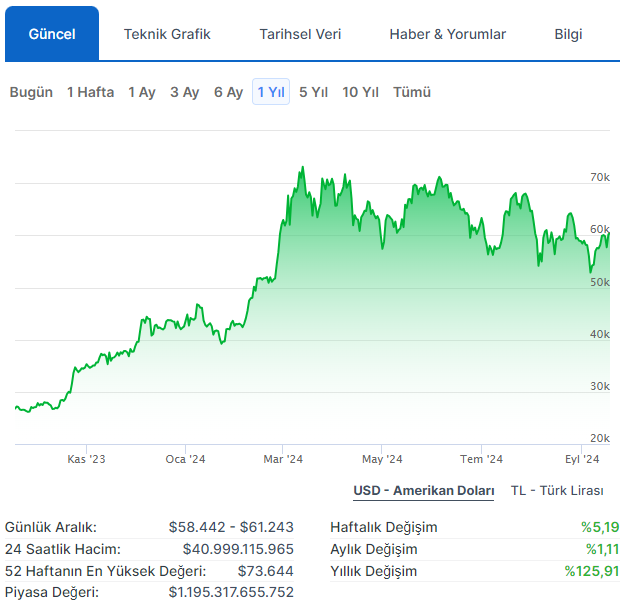Show all data with Tümü
The width and height of the screenshot is (622, 602).
pyautogui.click(x=412, y=92)
